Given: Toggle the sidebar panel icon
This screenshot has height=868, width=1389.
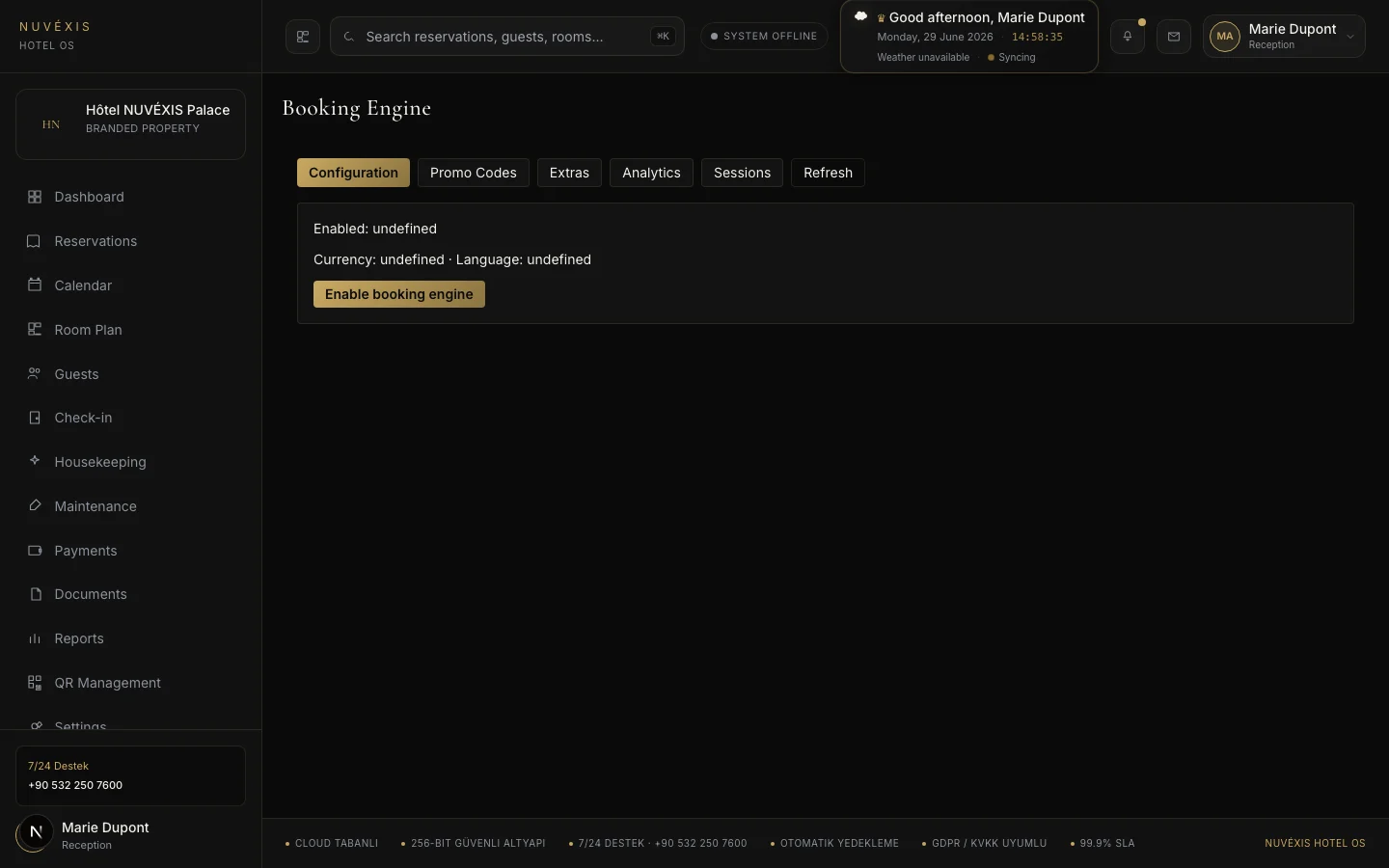Looking at the screenshot, I should (303, 37).
